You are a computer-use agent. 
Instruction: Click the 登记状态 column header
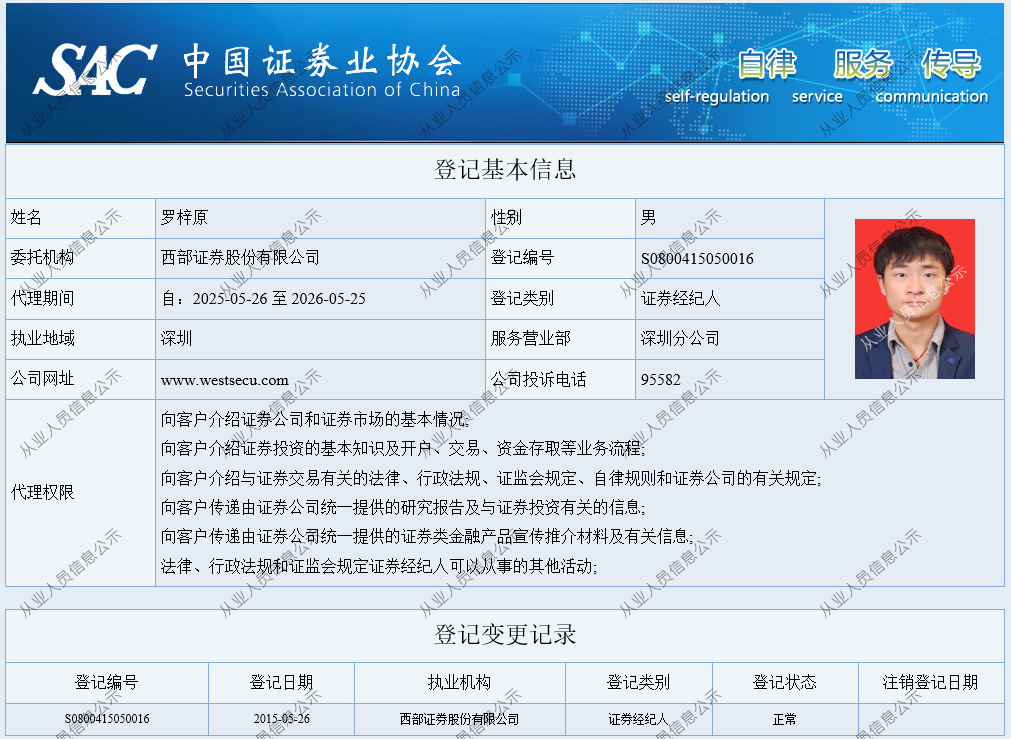[x=784, y=683]
